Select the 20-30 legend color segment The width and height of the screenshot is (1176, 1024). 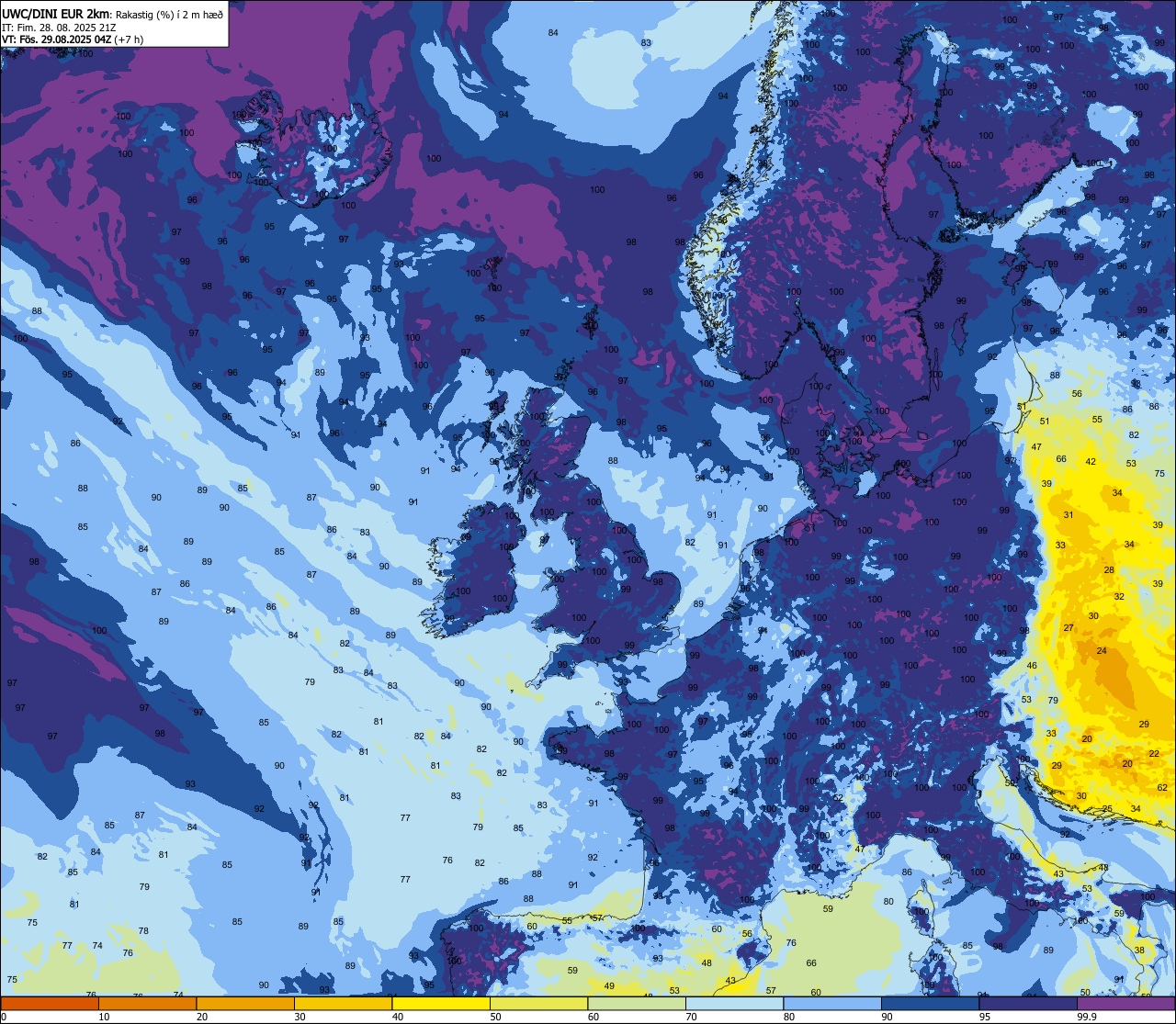[245, 1004]
